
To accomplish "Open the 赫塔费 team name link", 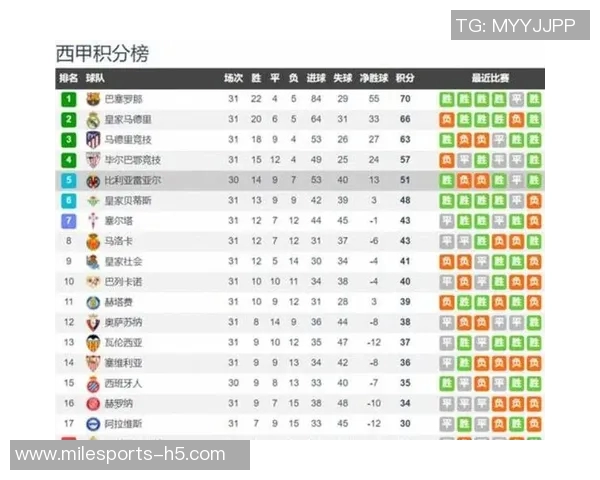I will (119, 302).
